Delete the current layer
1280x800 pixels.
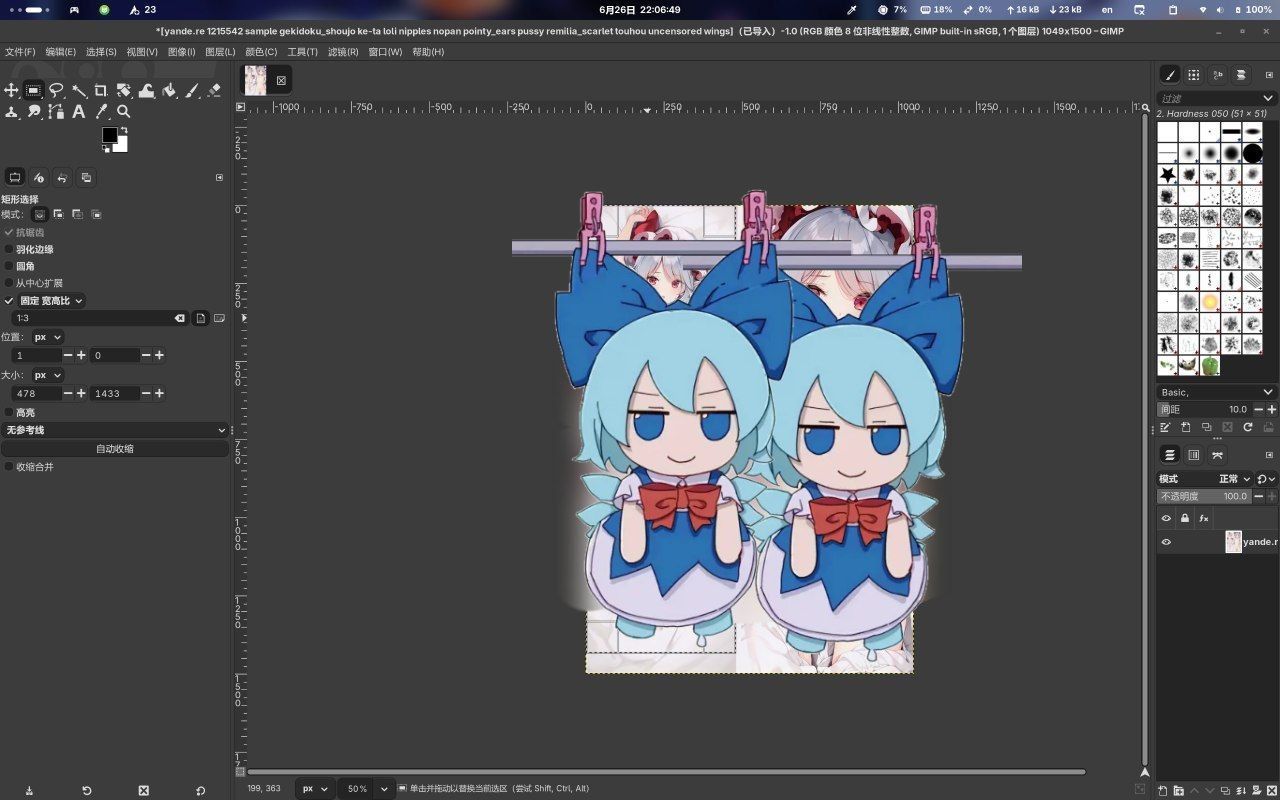click(x=1272, y=791)
